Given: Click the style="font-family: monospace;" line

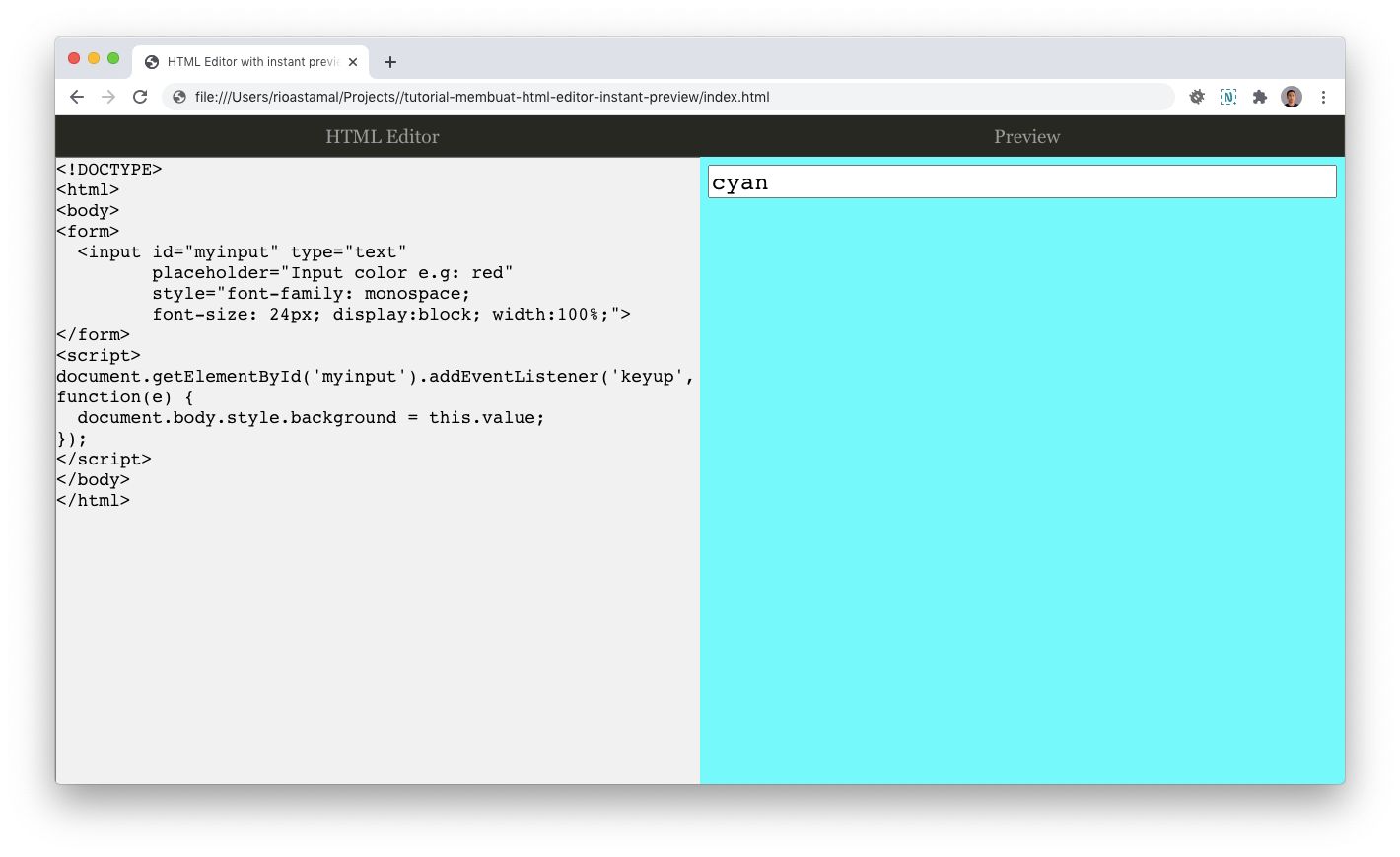Looking at the screenshot, I should coord(312,294).
